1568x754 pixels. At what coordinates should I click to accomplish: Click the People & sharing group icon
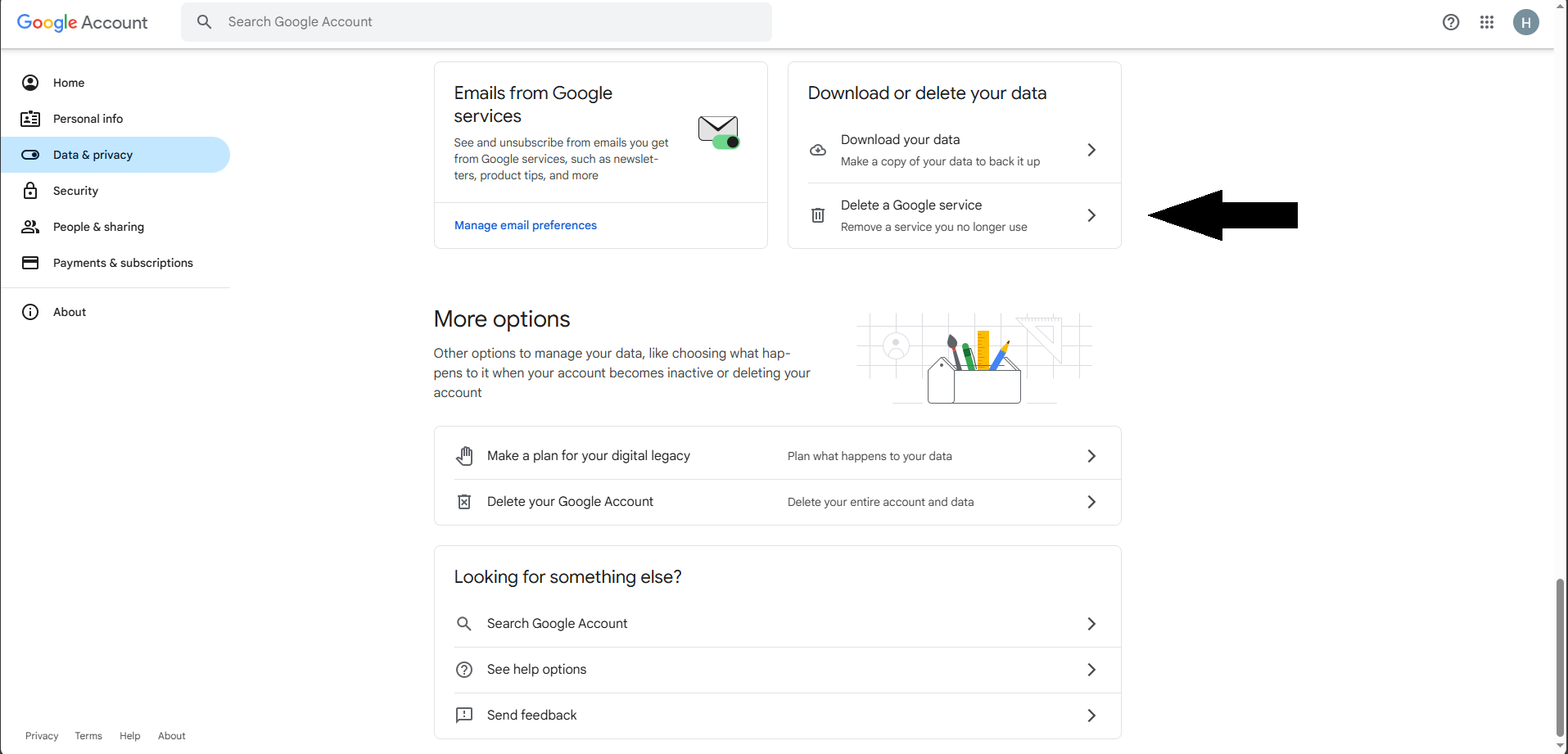pos(30,227)
